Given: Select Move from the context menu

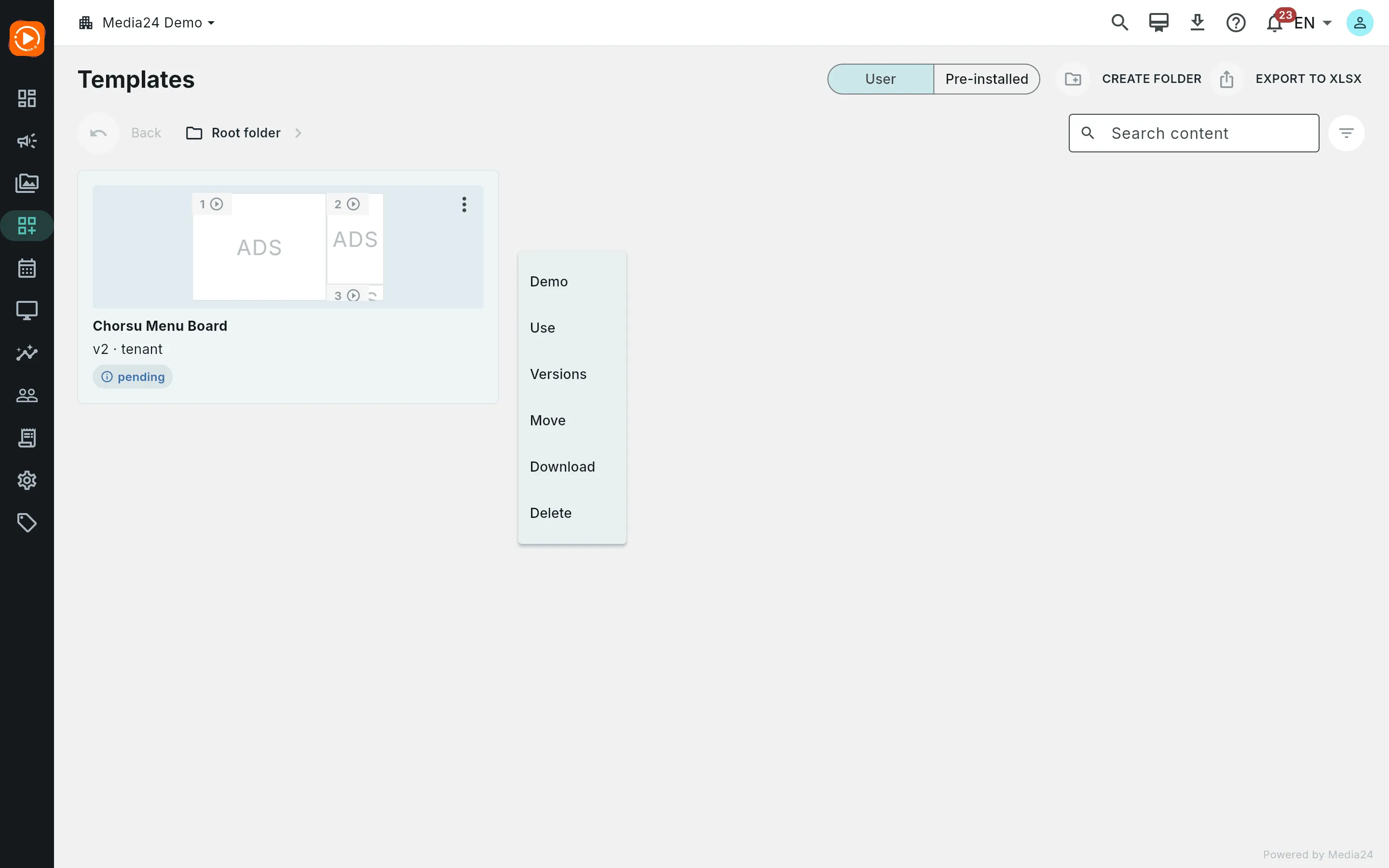Looking at the screenshot, I should pyautogui.click(x=572, y=420).
